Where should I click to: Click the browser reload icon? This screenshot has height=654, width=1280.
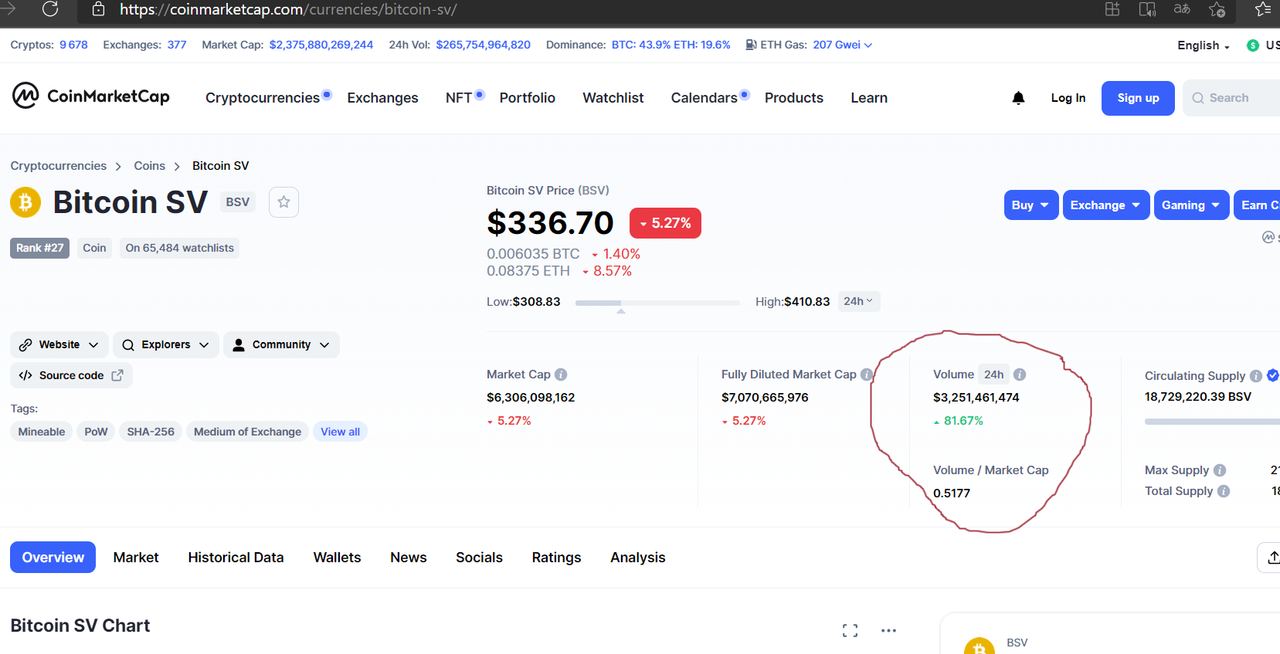tap(50, 10)
